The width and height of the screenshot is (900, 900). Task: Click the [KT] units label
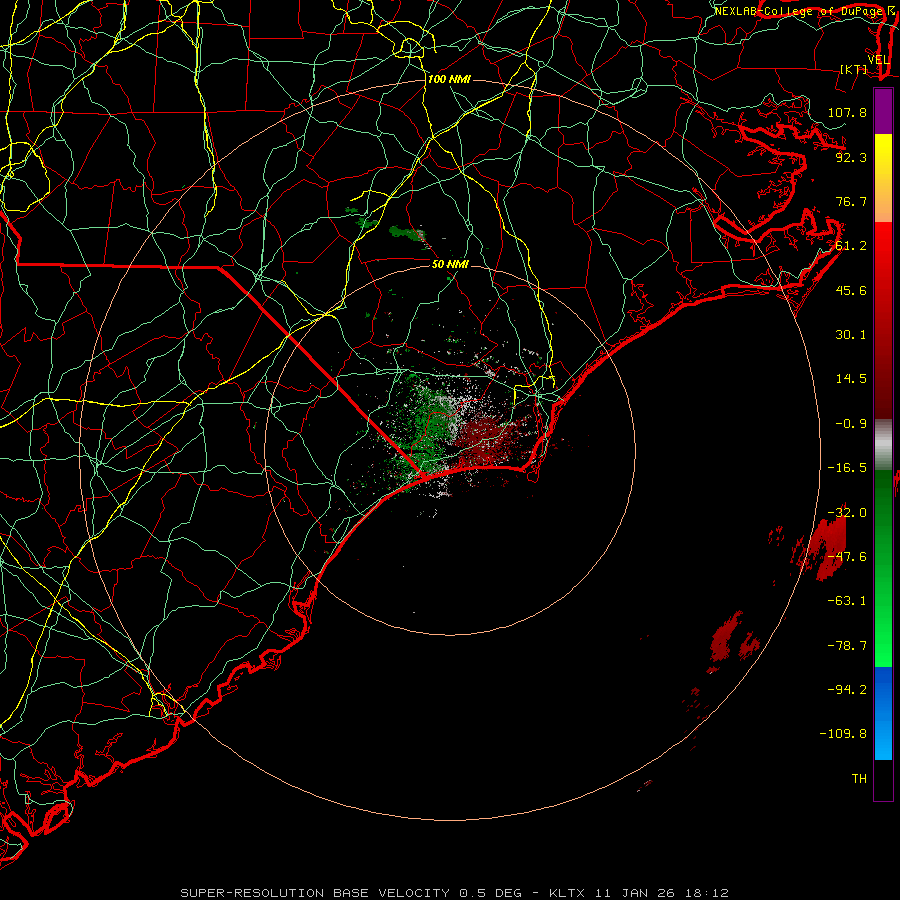point(853,69)
